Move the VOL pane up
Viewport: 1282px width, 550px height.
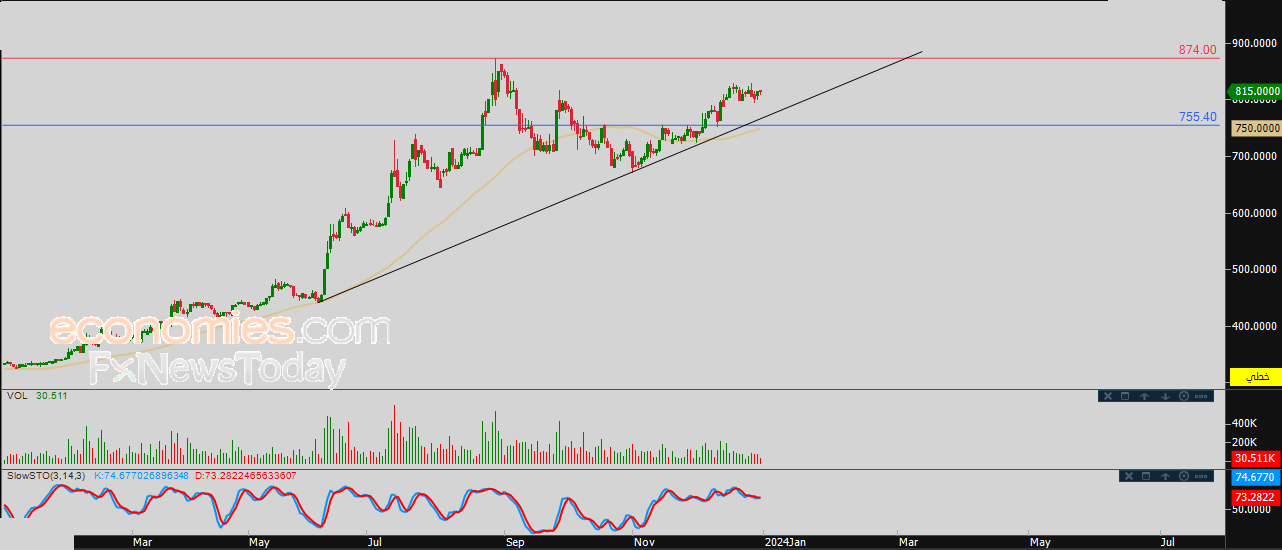point(1145,396)
